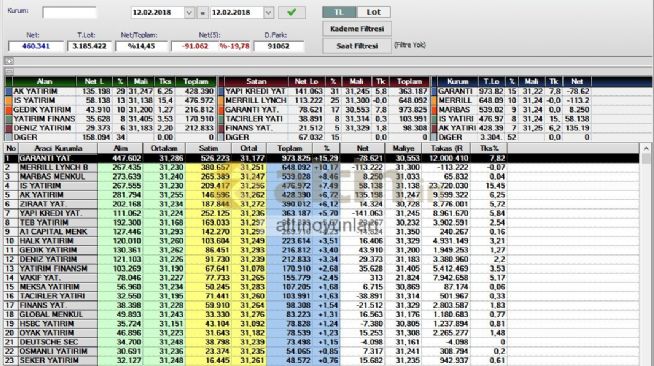The image size is (654, 366).
Task: Select OSMANLI YATIRIM row
Action: pyautogui.click(x=321, y=351)
